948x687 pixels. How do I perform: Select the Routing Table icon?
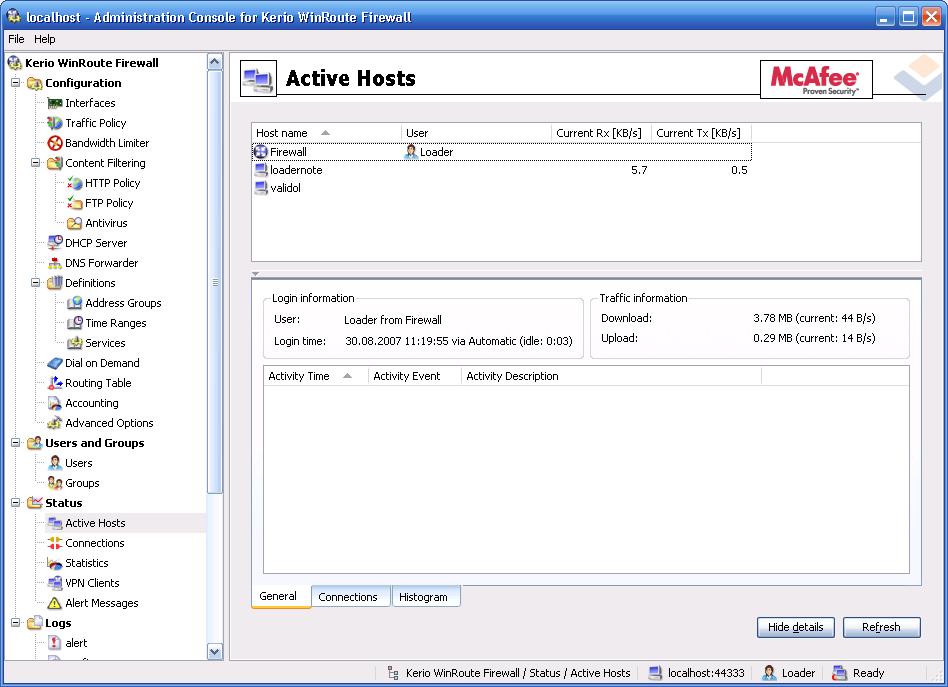(55, 383)
